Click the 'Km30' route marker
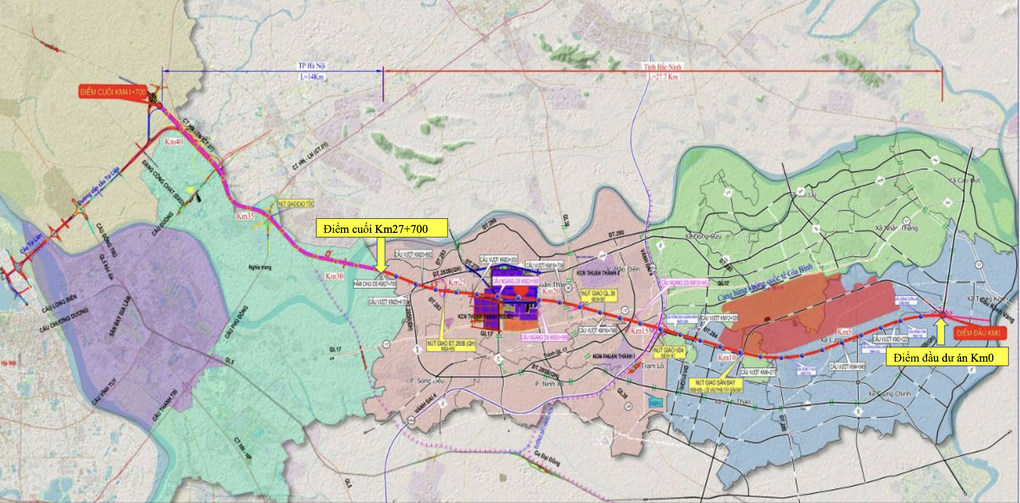 pos(333,277)
